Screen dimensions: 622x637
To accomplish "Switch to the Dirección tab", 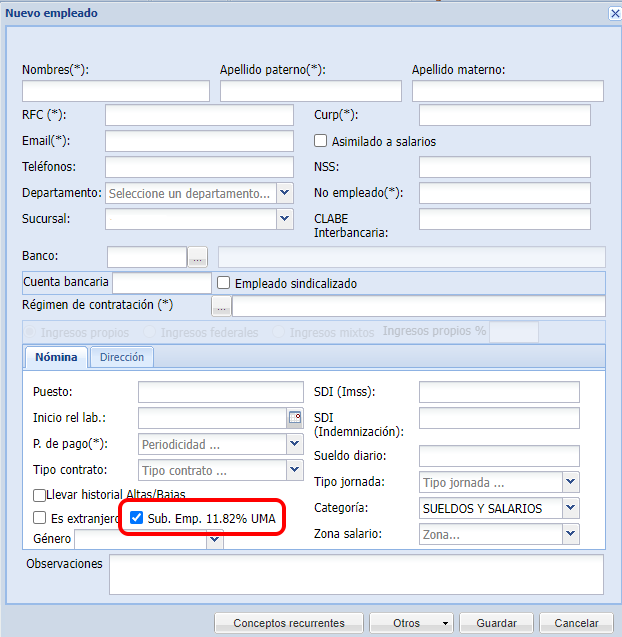I will (x=121, y=357).
